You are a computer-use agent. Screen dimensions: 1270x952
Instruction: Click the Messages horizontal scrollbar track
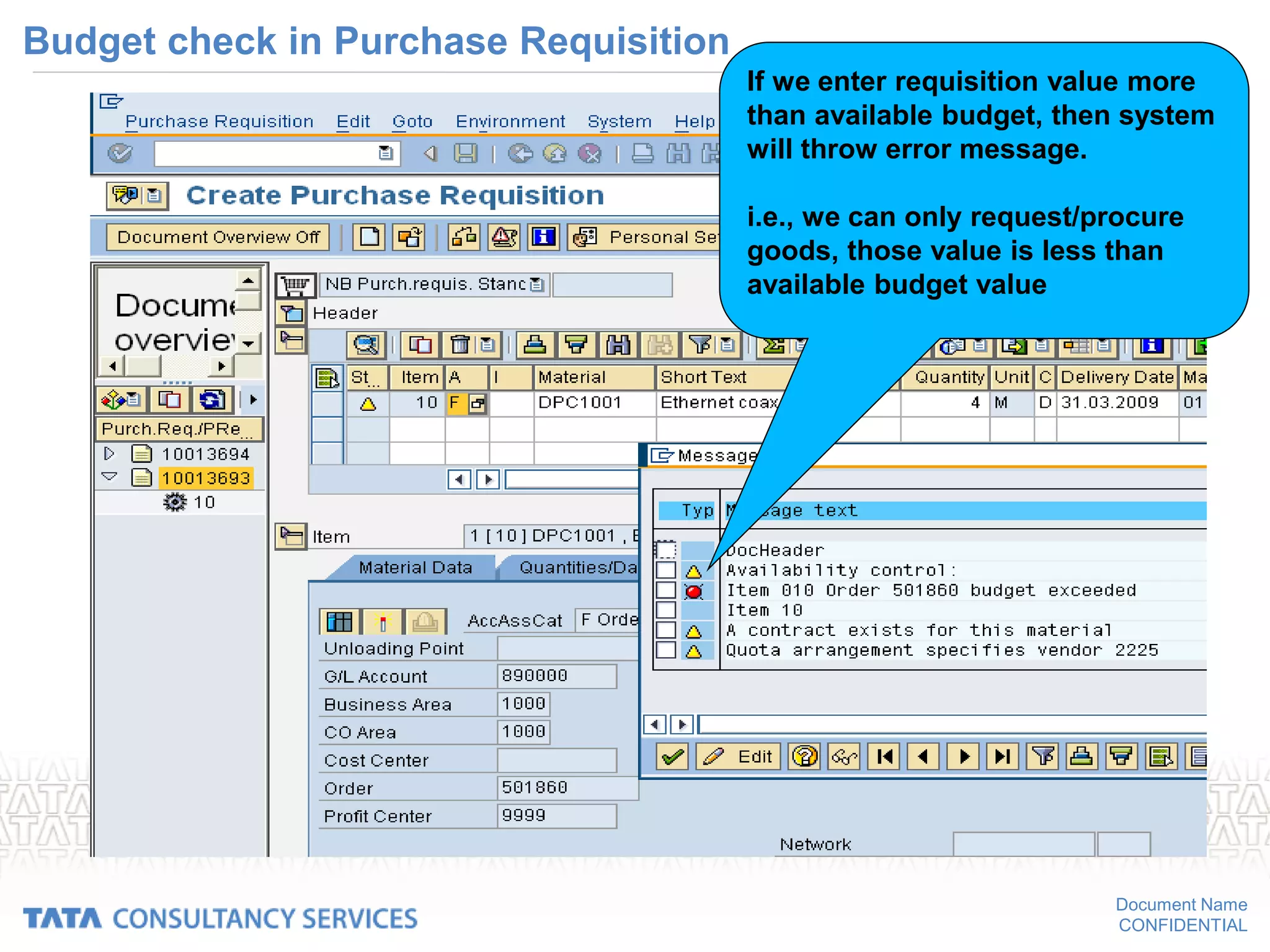[952, 724]
